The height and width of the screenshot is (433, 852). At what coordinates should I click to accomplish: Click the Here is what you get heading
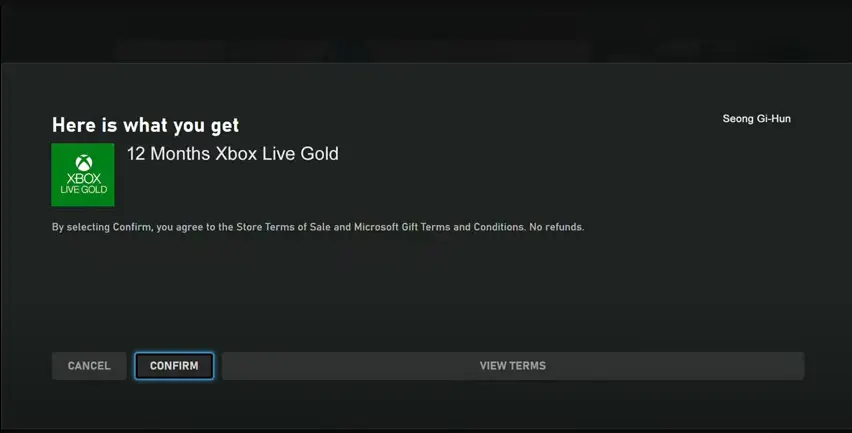[x=145, y=125]
